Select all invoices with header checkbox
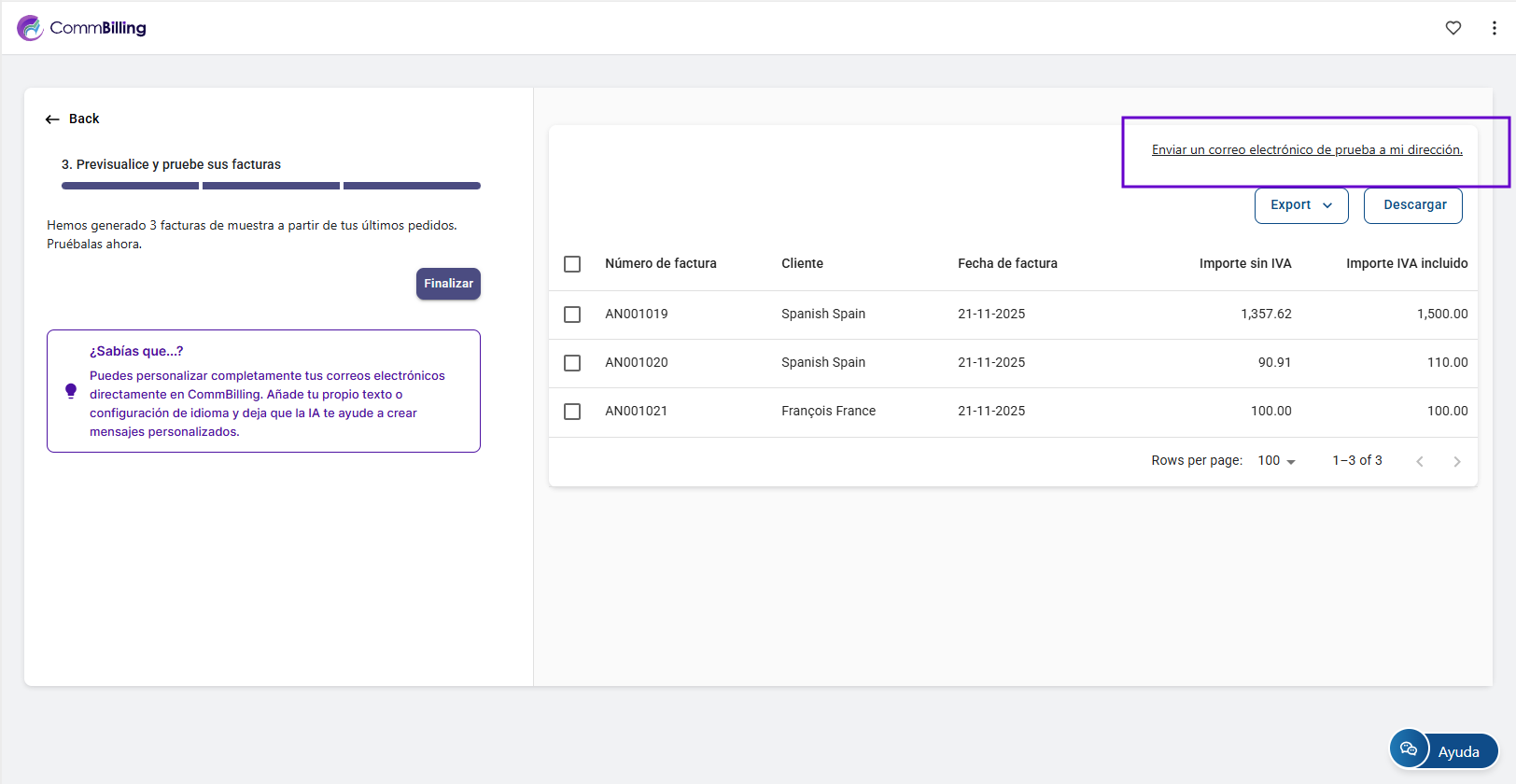Viewport: 1516px width, 784px height. tap(572, 264)
